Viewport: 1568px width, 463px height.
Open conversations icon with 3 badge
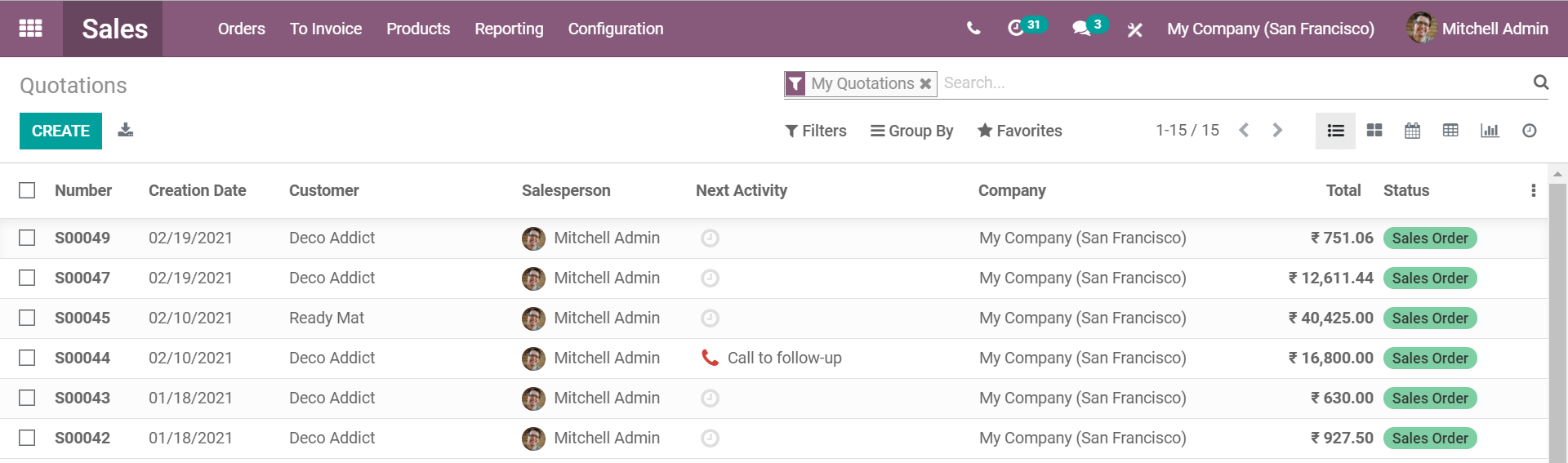pos(1089,27)
